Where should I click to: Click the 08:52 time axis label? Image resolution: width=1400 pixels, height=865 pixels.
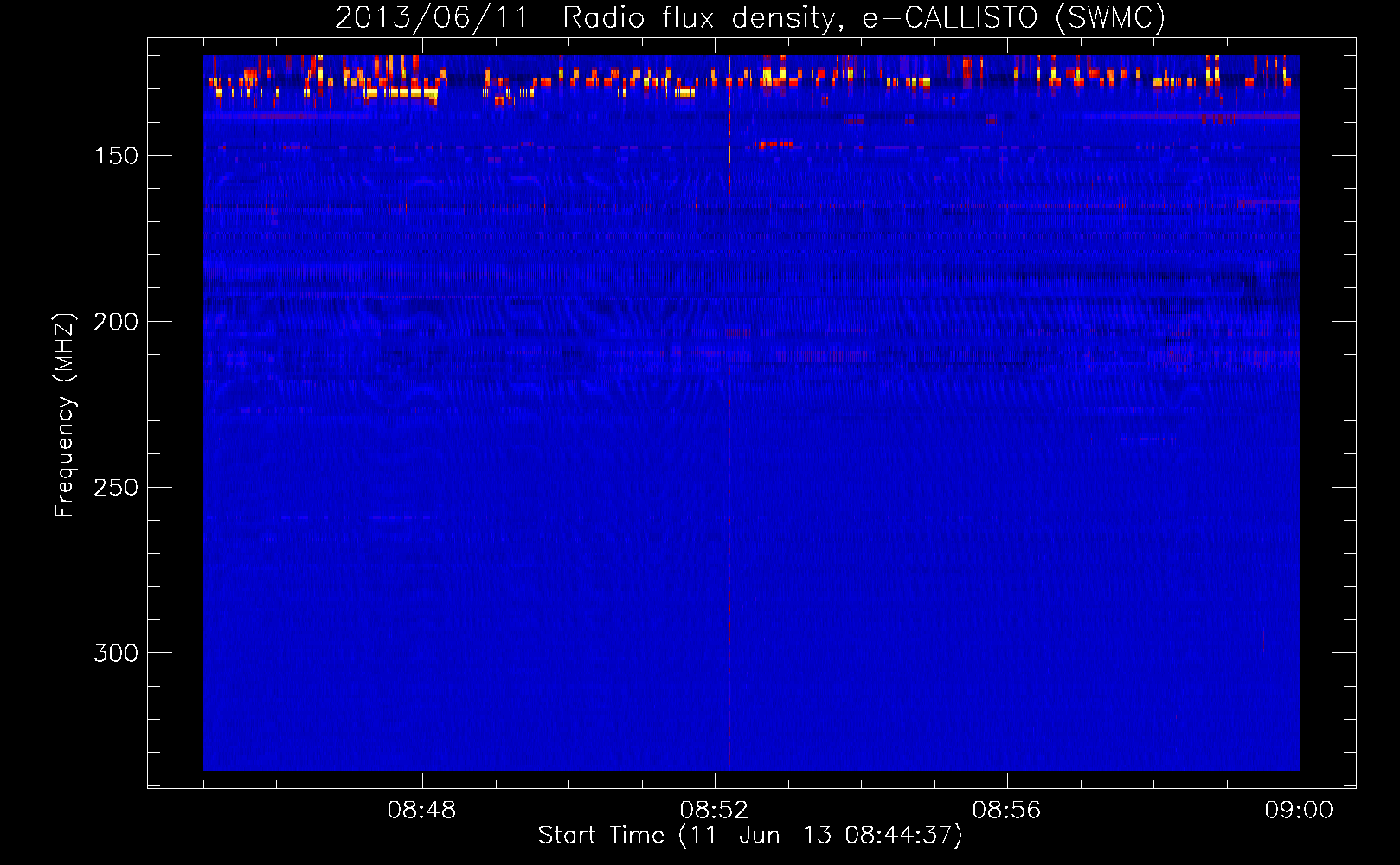pos(714,811)
